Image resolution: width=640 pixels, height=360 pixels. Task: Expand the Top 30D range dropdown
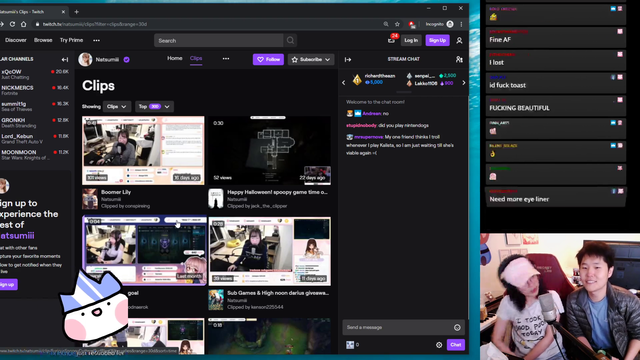(x=154, y=107)
